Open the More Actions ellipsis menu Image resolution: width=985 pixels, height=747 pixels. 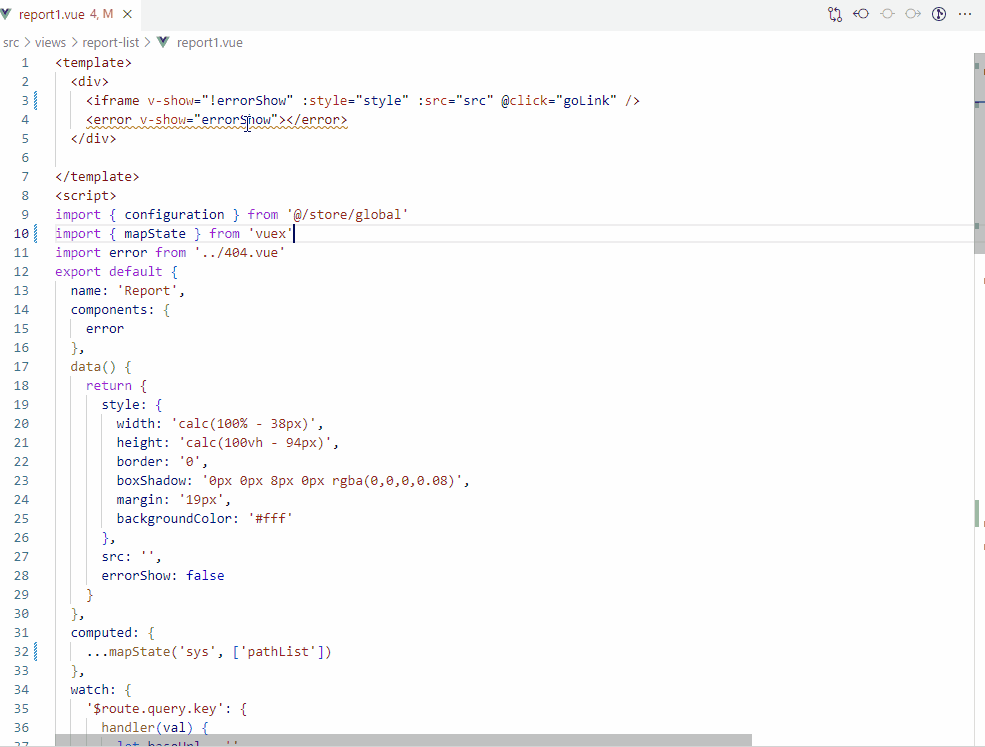coord(964,13)
